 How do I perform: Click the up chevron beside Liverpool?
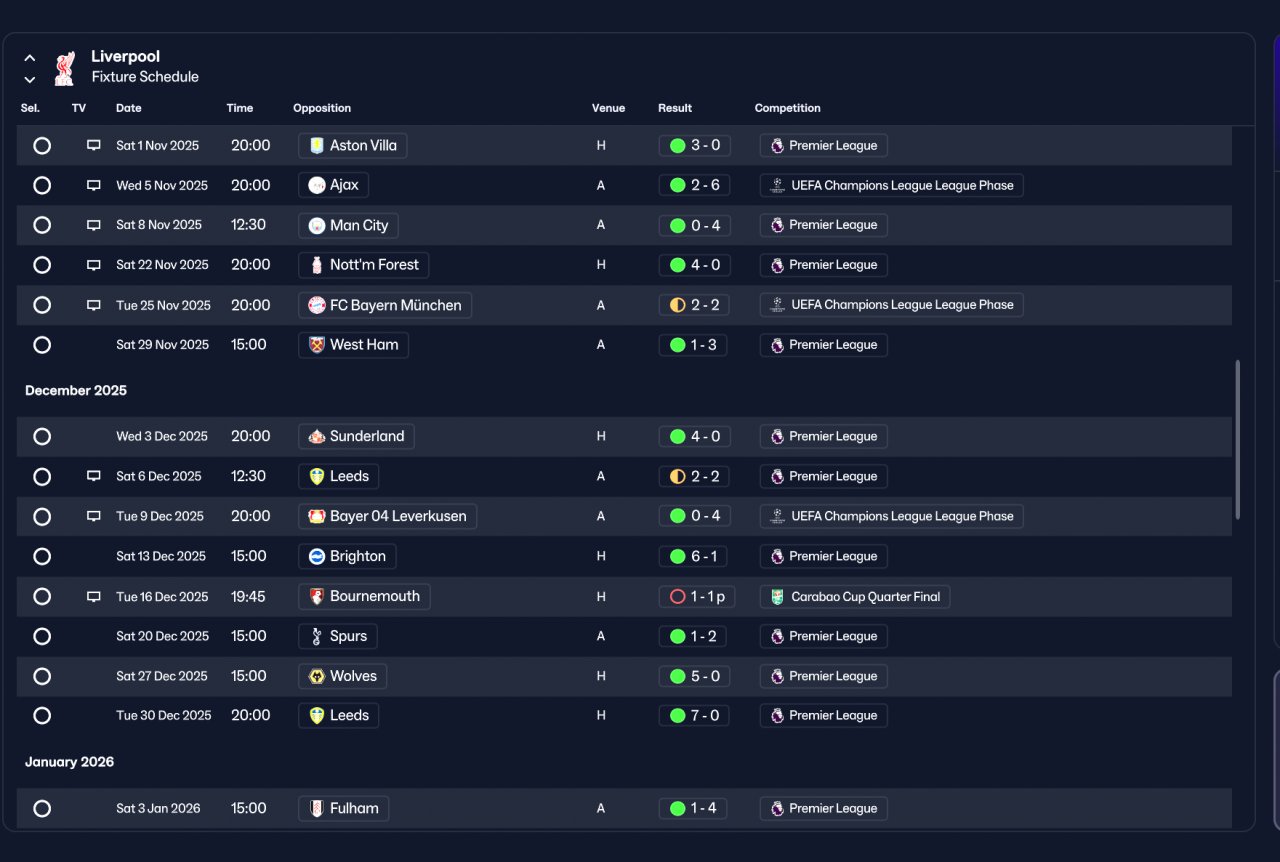(x=30, y=58)
